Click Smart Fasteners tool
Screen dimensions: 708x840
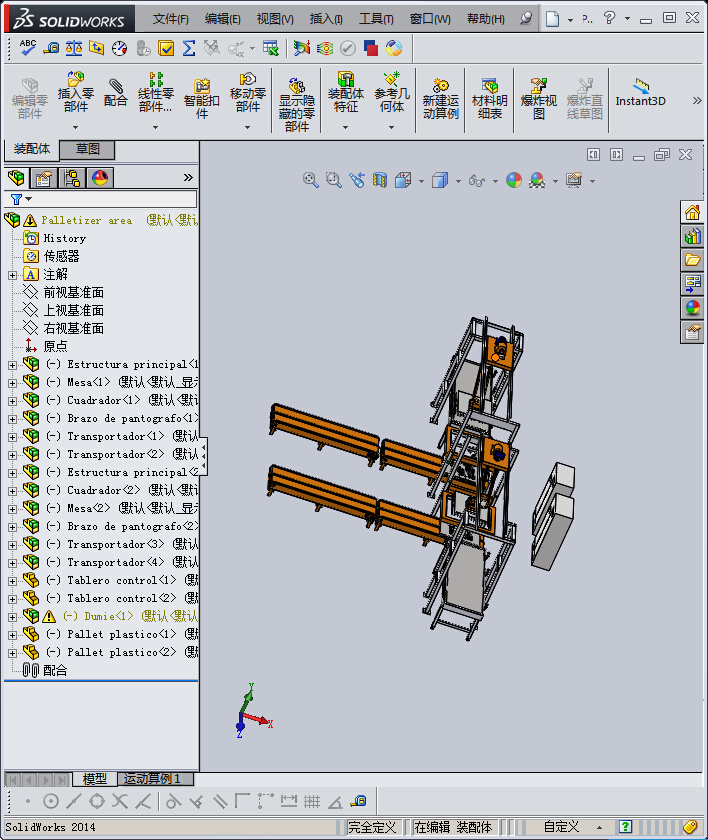click(x=201, y=99)
